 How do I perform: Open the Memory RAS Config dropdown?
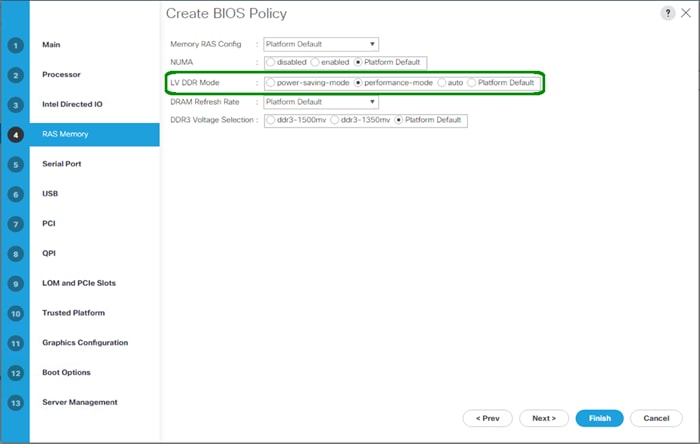(x=321, y=44)
